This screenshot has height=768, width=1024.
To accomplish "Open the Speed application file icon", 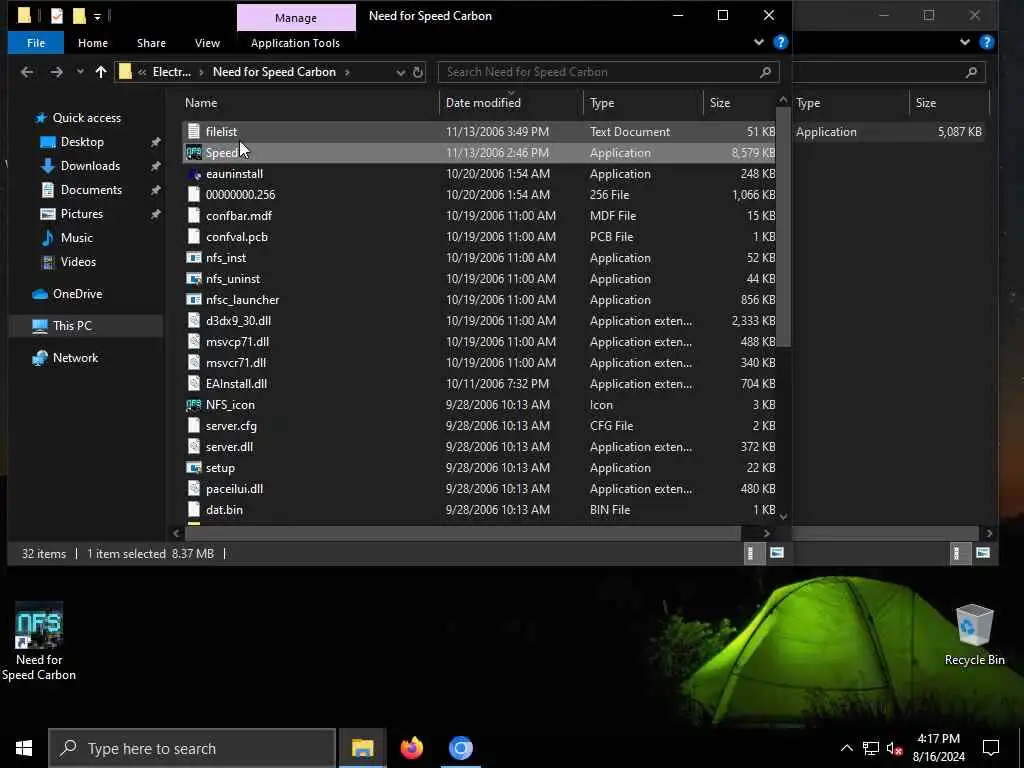I will pyautogui.click(x=193, y=153).
